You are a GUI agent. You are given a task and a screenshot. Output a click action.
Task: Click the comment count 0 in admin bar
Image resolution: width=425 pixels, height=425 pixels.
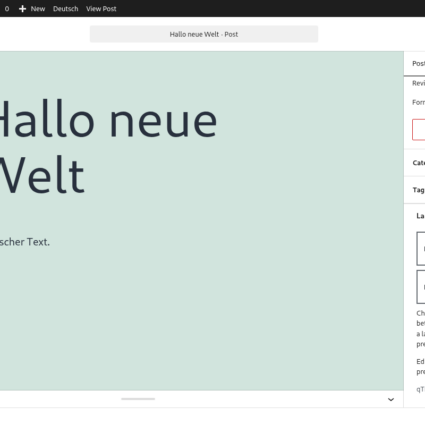[x=7, y=9]
